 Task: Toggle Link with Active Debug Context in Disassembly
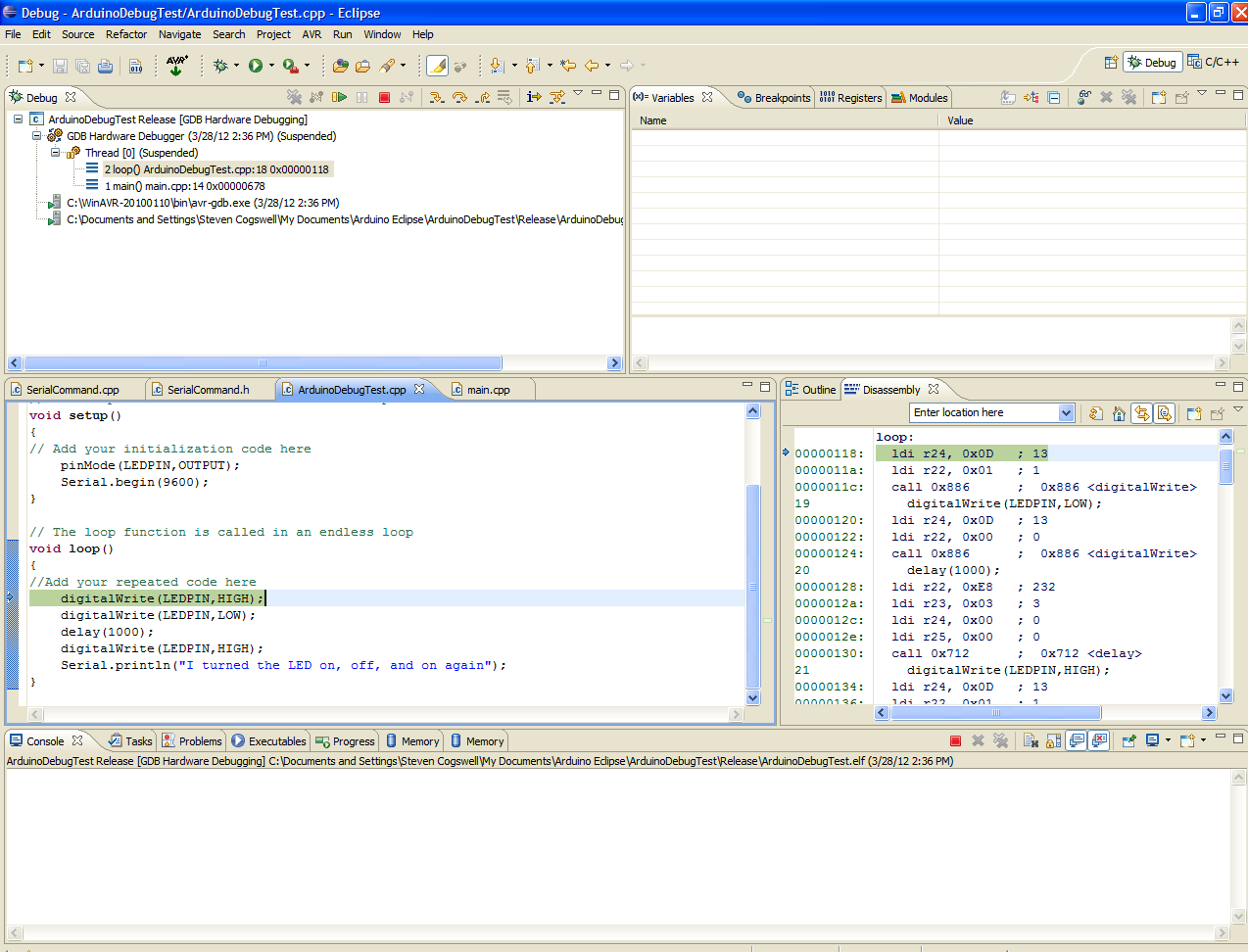(1141, 413)
